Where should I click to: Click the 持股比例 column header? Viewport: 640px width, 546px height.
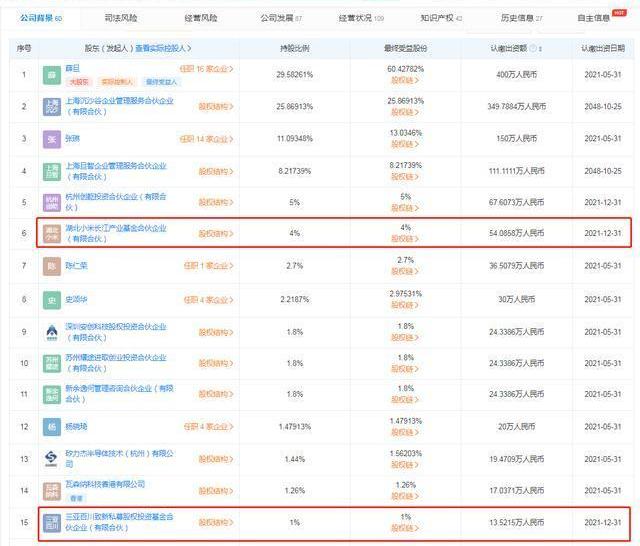[295, 49]
